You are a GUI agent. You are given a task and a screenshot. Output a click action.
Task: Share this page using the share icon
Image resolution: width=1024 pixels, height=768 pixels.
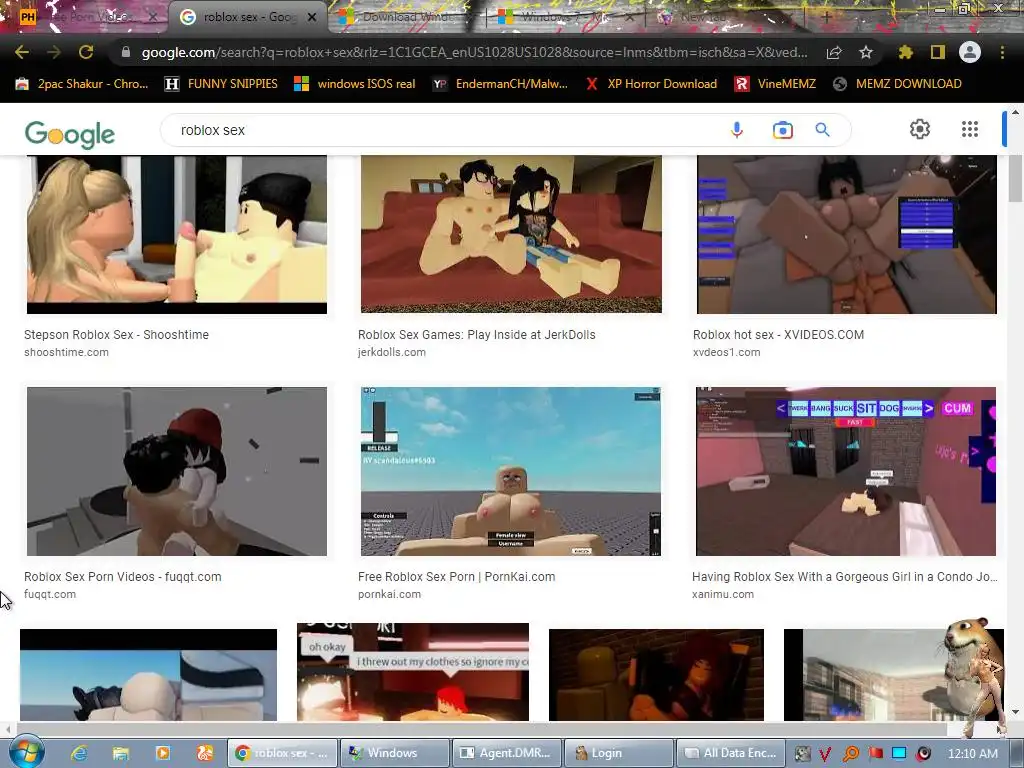(x=834, y=52)
